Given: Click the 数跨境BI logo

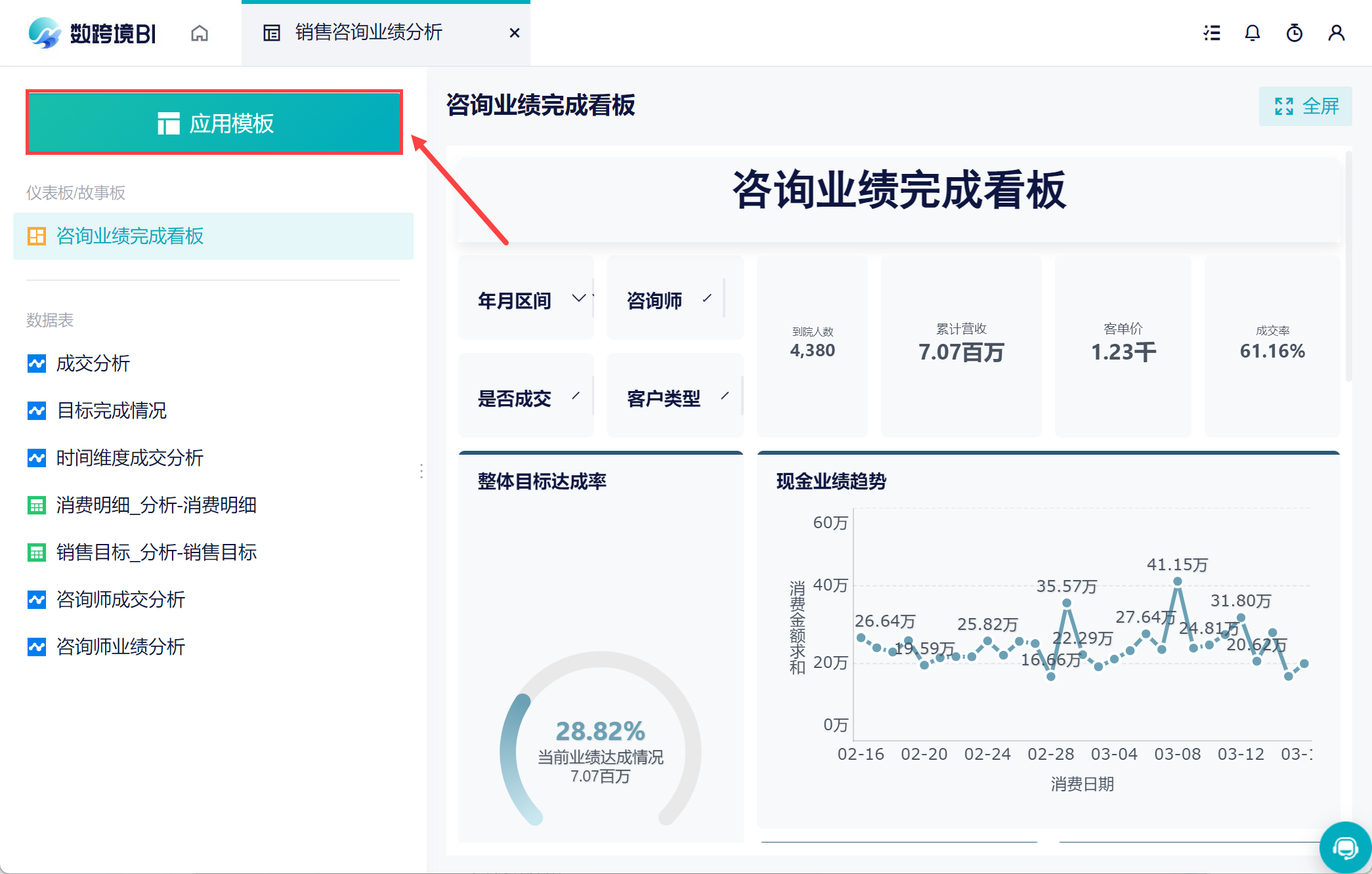Looking at the screenshot, I should coord(93,33).
